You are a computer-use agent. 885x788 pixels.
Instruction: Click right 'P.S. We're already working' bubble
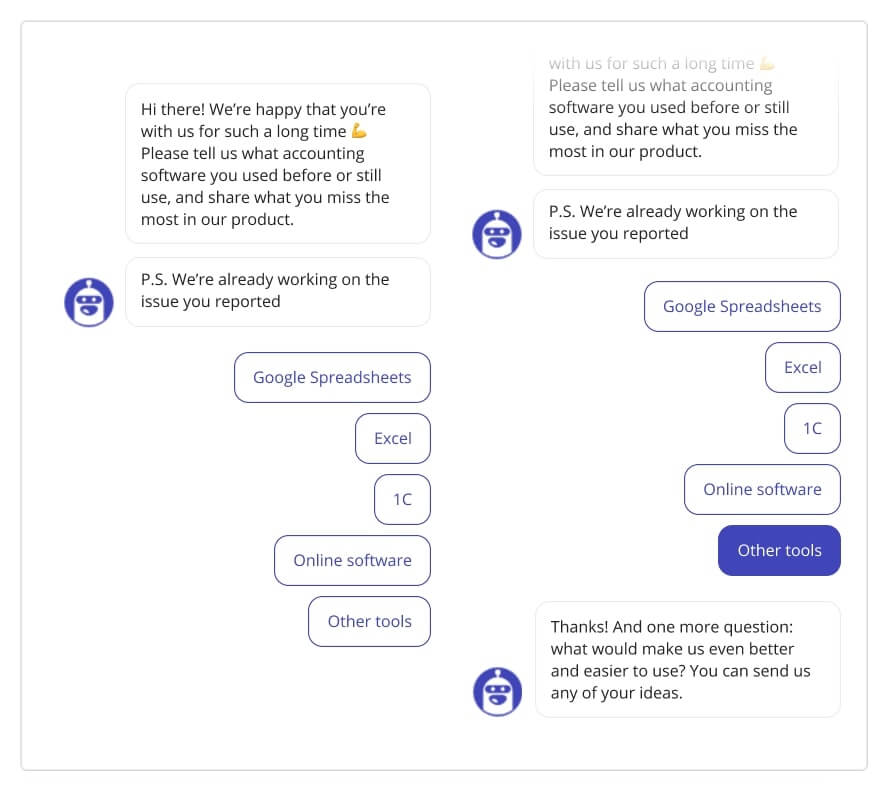686,224
